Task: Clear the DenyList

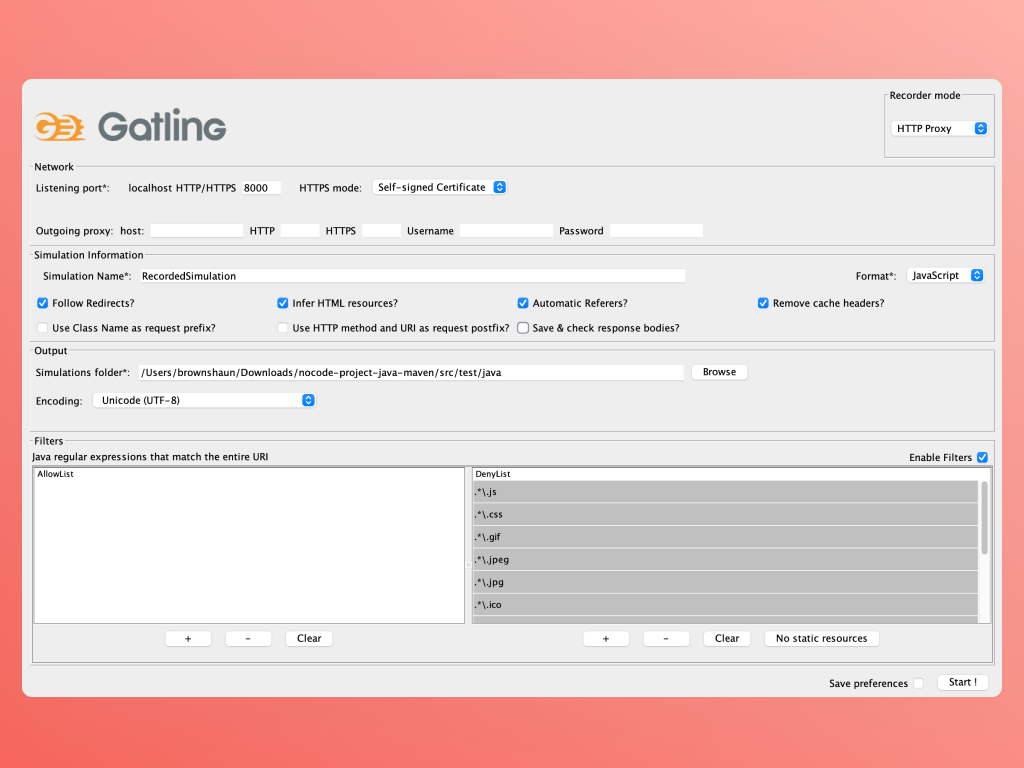Action: click(x=727, y=639)
